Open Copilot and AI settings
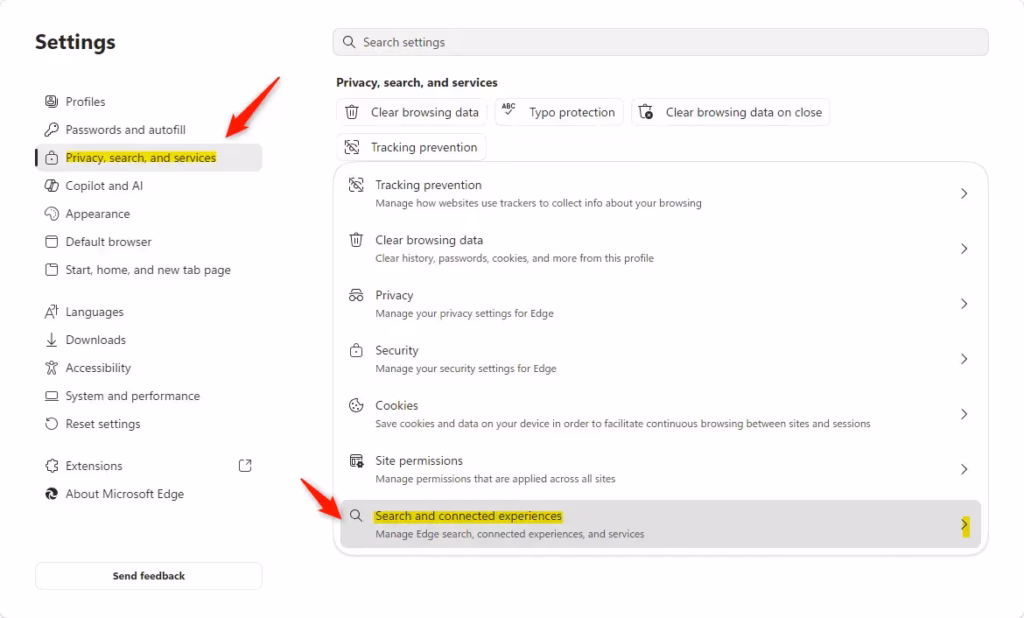The height and width of the screenshot is (618, 1024). coord(149,186)
